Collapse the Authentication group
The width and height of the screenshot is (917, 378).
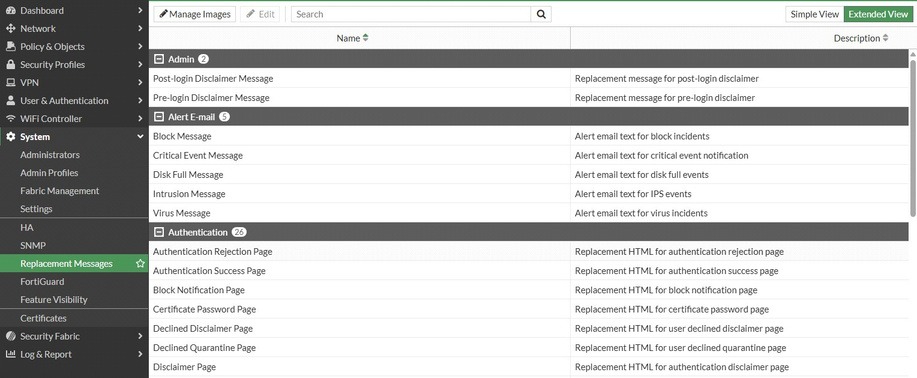click(x=158, y=232)
